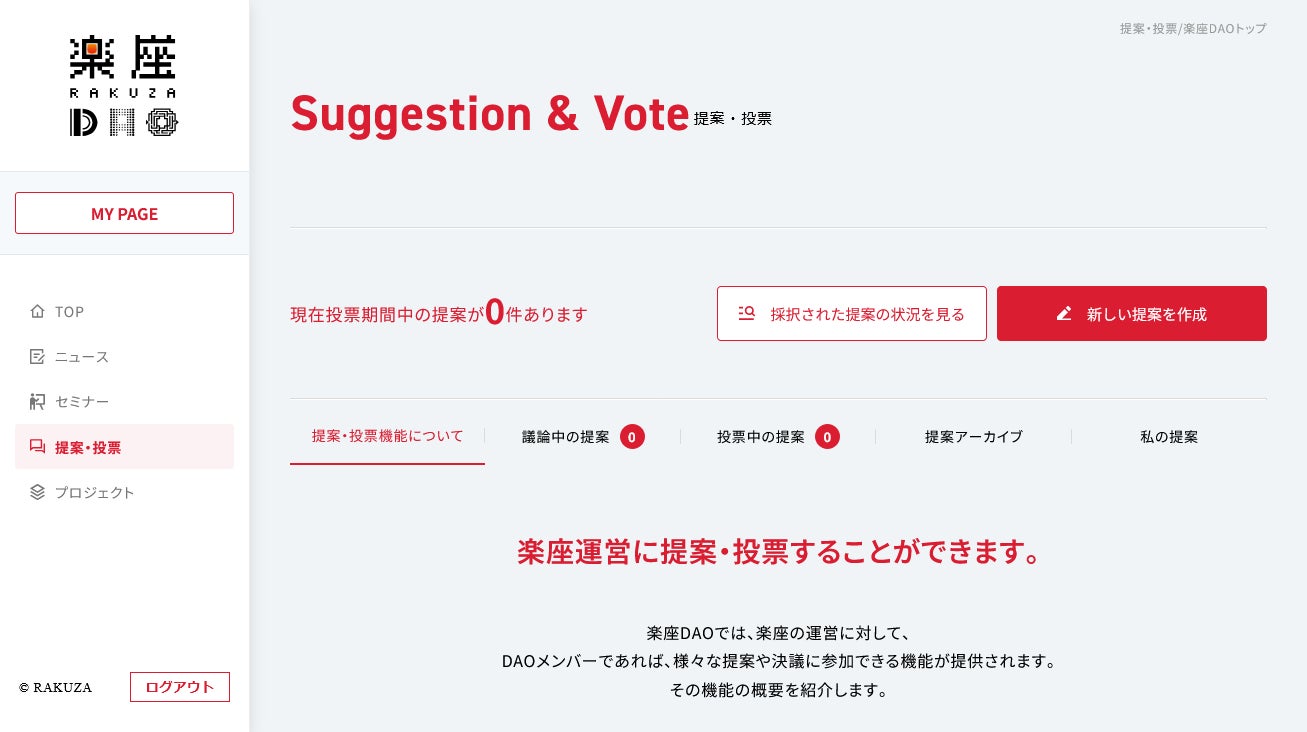
Task: Click the chat icon beside 提案・投票
Action: point(38,447)
